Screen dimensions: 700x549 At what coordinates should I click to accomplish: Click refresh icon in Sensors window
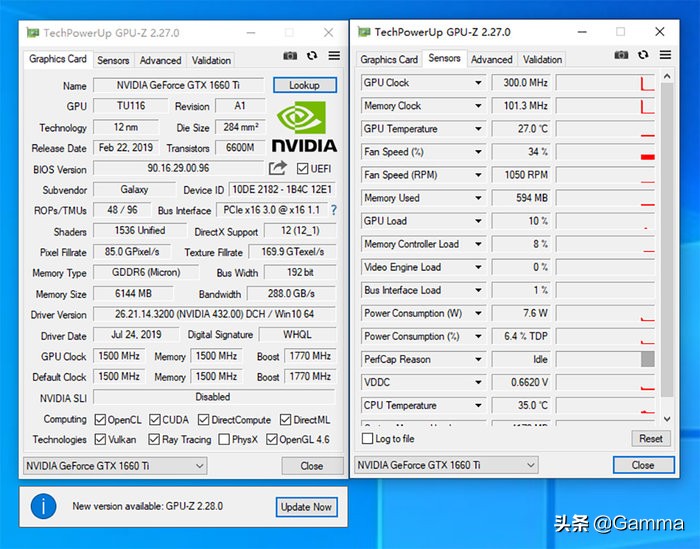coord(643,55)
